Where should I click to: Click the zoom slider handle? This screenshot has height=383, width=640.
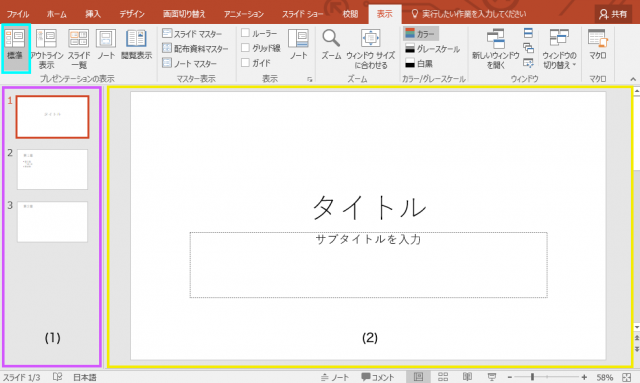point(532,377)
